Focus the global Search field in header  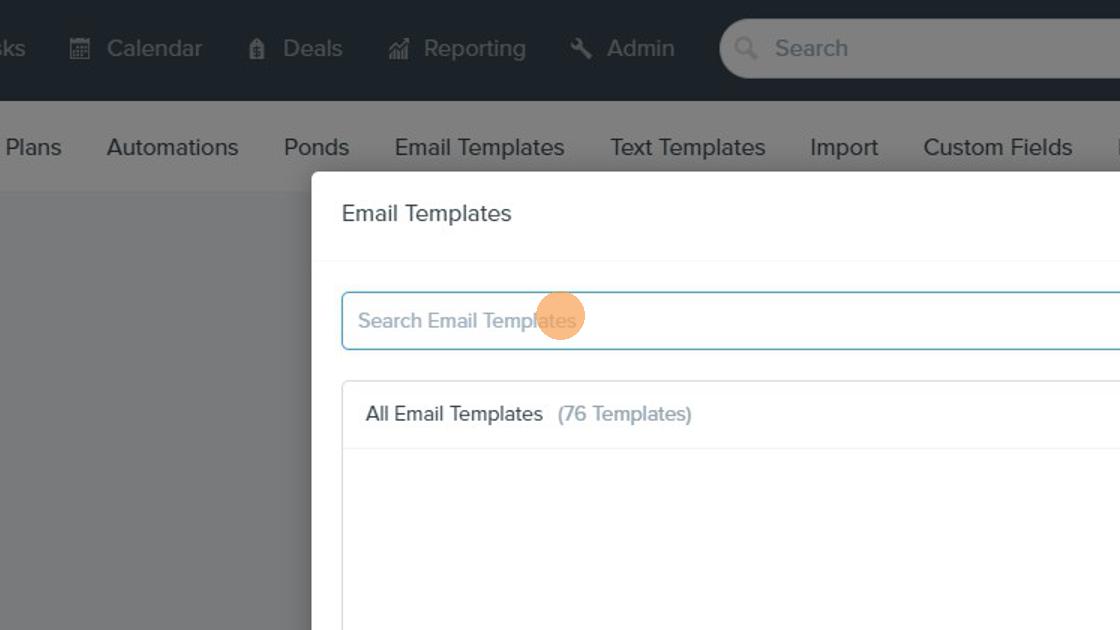[920, 49]
